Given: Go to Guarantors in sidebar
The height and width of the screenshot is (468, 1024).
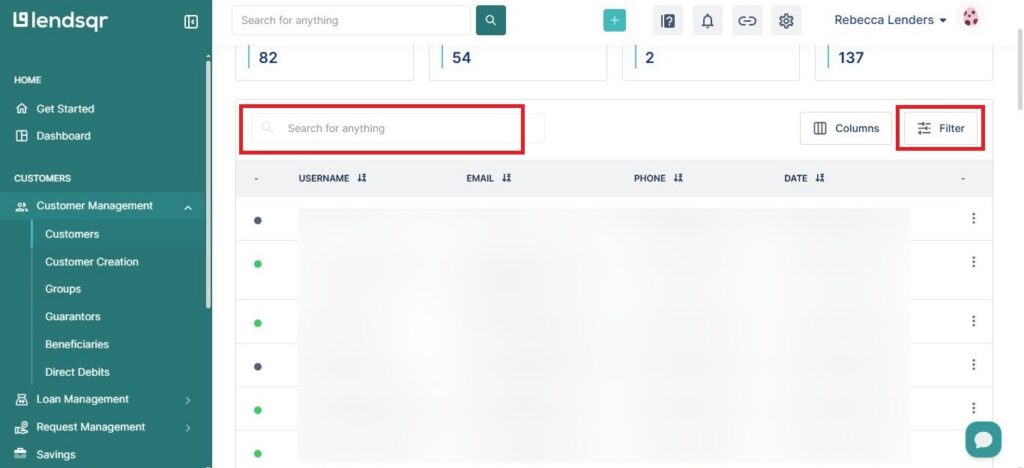Looking at the screenshot, I should (72, 316).
